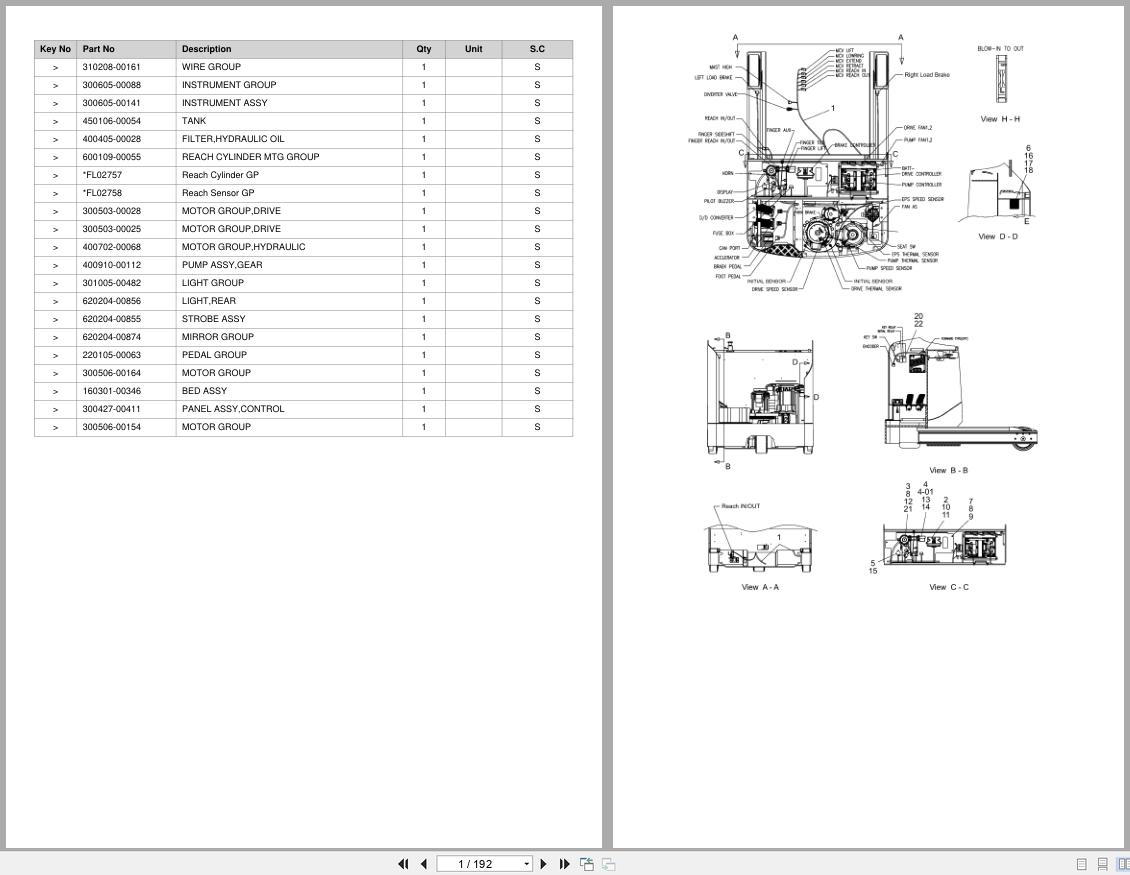Expand the TANK row arrow

pyautogui.click(x=55, y=122)
